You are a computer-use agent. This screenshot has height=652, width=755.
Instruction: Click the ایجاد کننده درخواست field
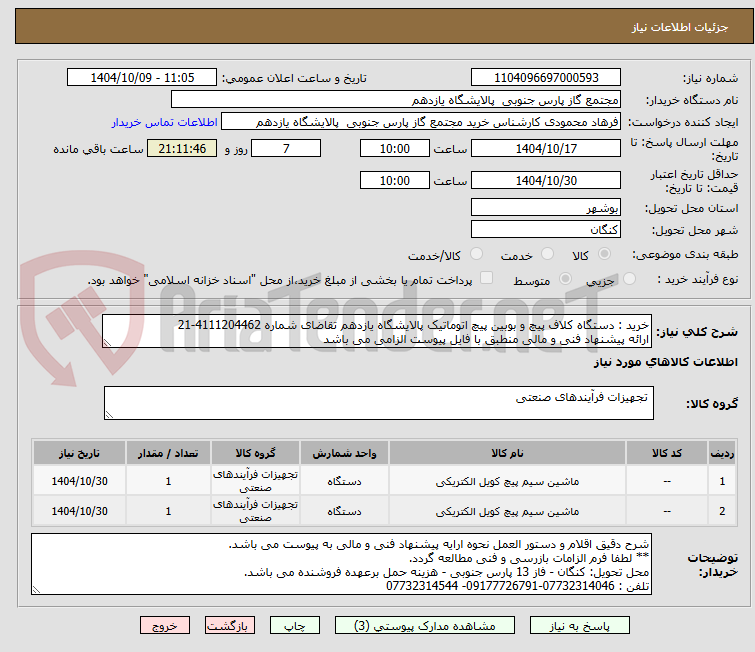(421, 122)
